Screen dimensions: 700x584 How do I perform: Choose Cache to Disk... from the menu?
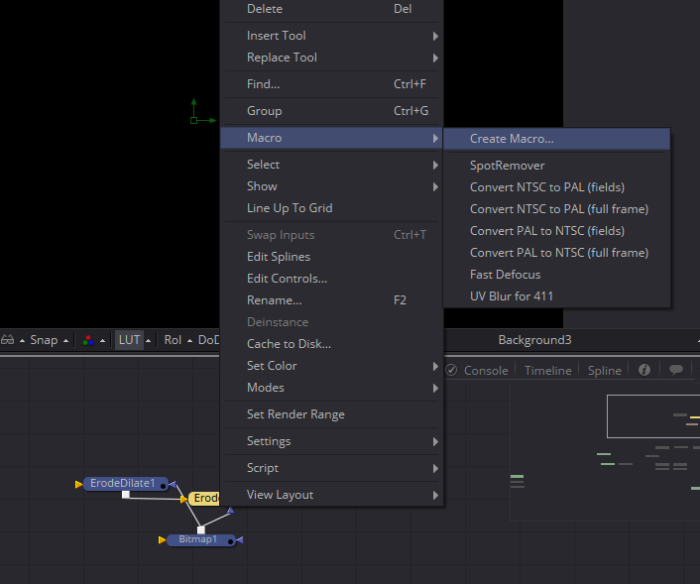[x=332, y=344]
